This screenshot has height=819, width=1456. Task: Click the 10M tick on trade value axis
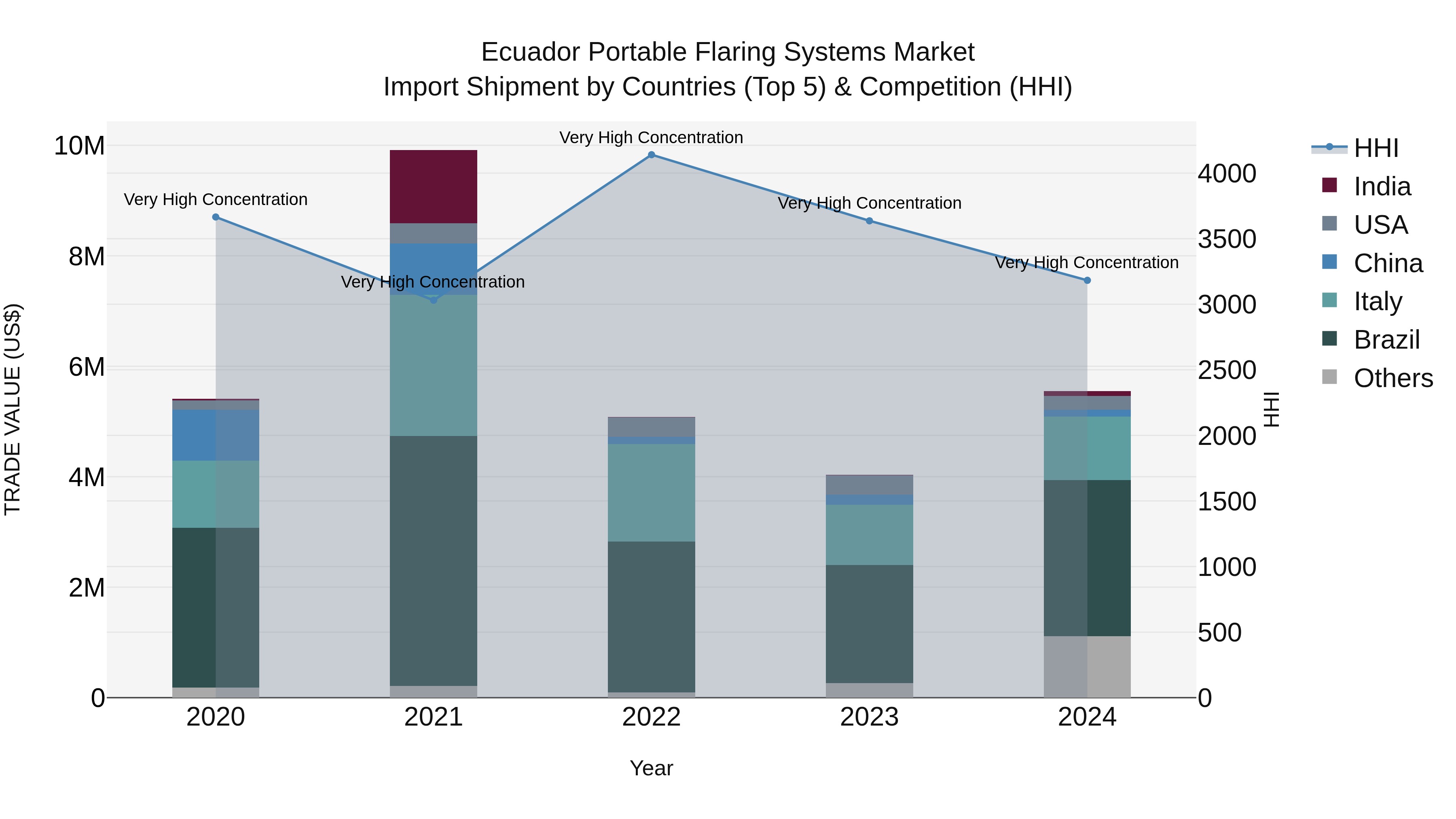(79, 146)
